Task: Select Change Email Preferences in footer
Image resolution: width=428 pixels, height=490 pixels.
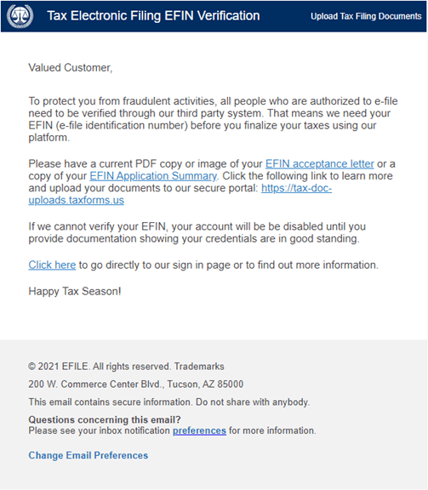Action: coord(88,455)
